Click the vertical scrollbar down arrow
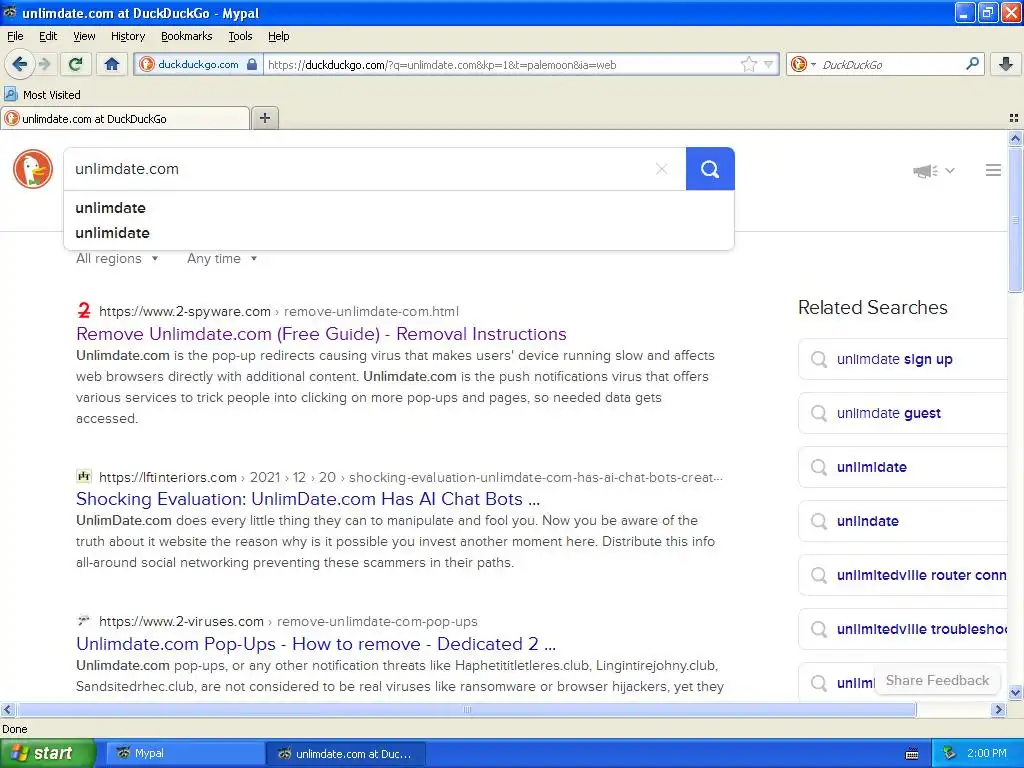Screen dimensions: 1024x768 [x=1015, y=692]
